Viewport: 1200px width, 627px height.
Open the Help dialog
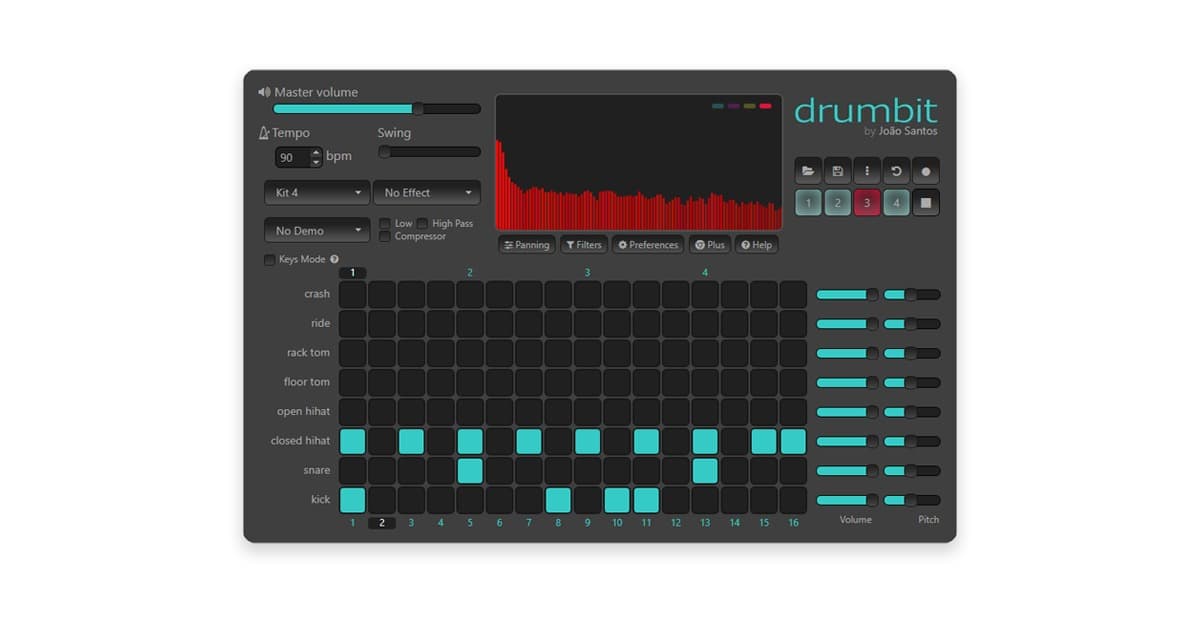pyautogui.click(x=756, y=244)
